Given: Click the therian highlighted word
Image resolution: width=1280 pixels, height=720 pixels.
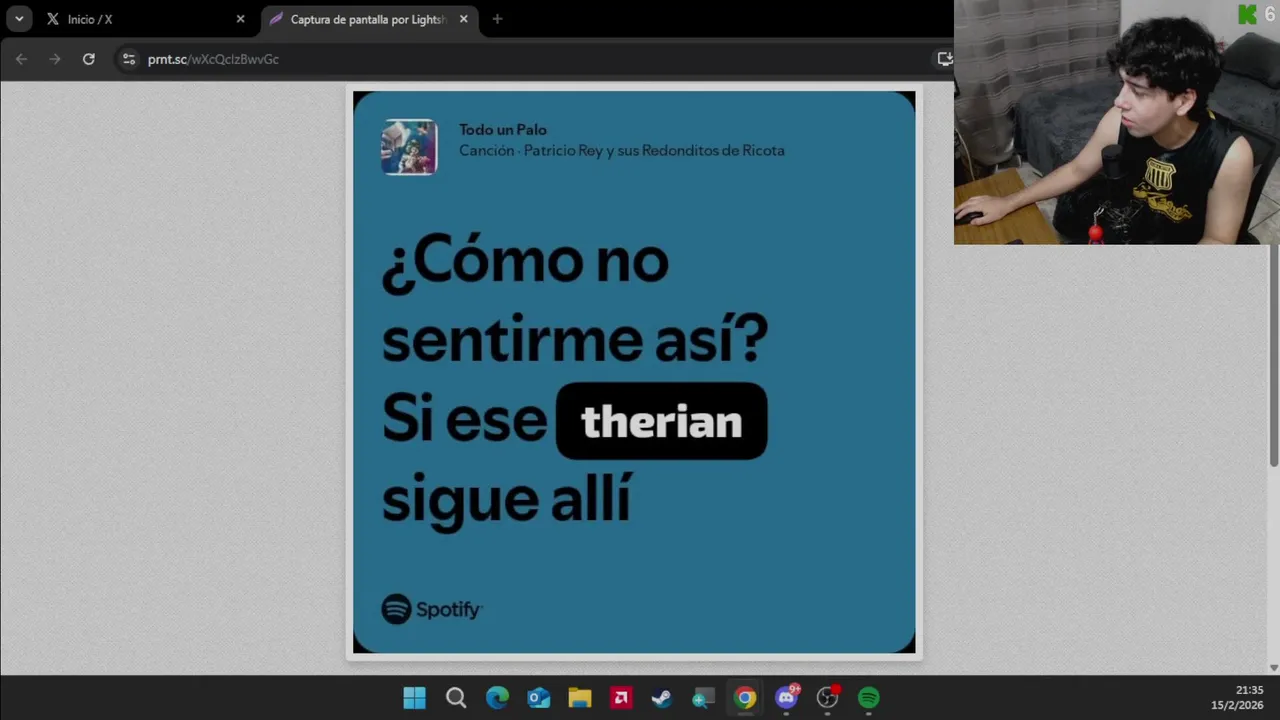Looking at the screenshot, I should point(661,421).
